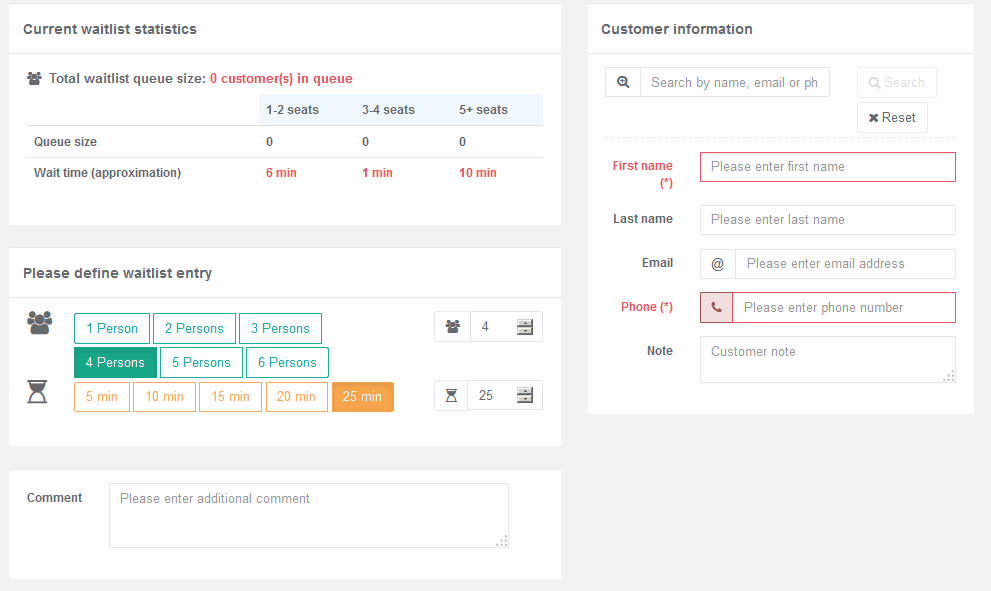Click the hourglass icon beside wait time spinner

451,396
